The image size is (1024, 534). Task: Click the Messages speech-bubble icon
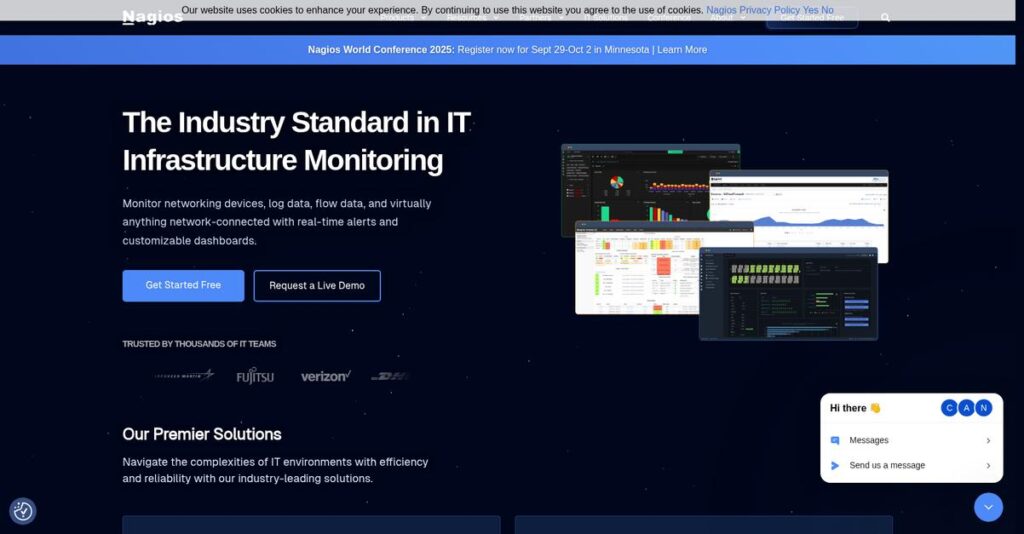pos(835,441)
